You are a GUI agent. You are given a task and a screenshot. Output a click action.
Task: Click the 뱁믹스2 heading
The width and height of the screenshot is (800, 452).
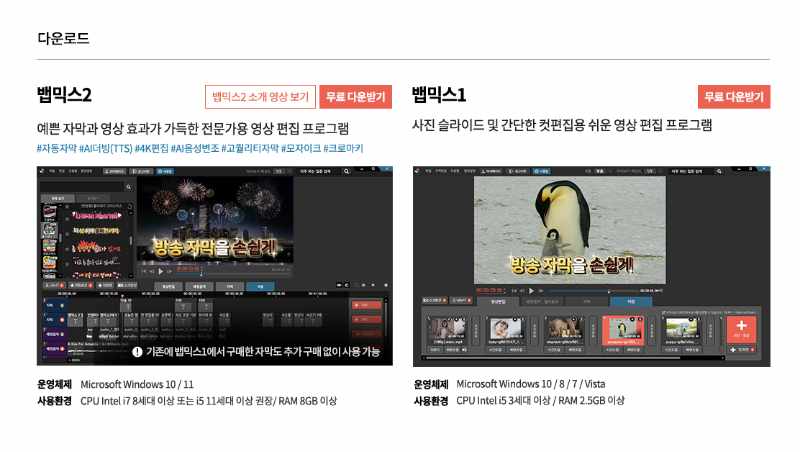coord(64,95)
